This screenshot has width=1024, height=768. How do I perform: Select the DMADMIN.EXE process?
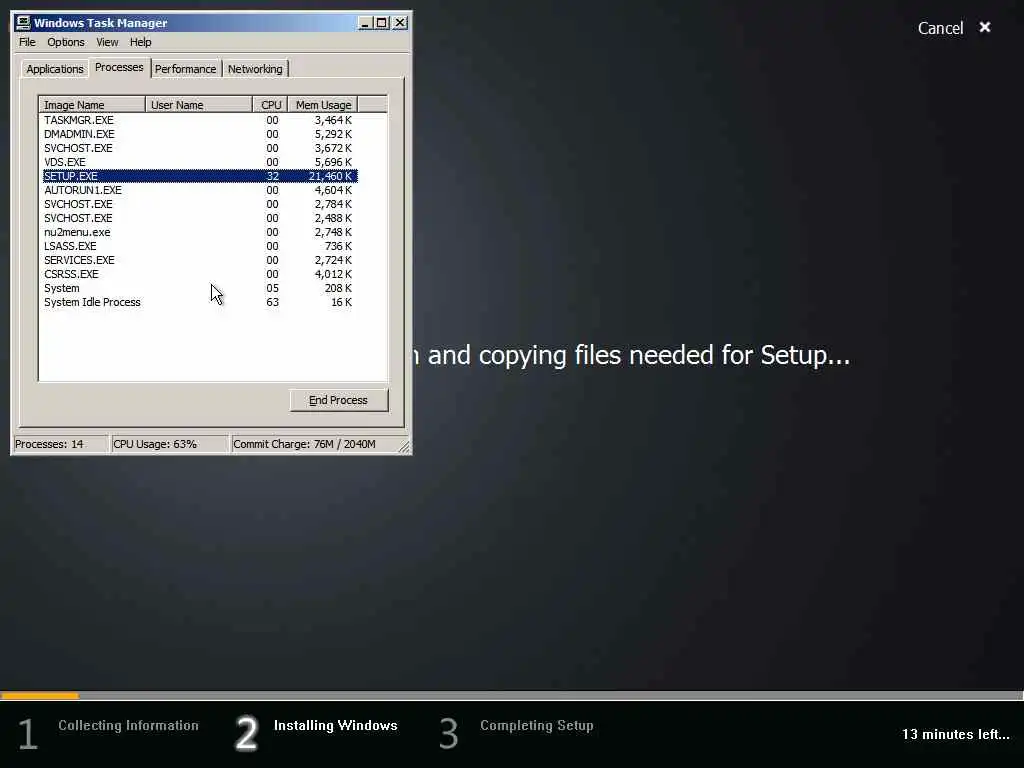199,134
